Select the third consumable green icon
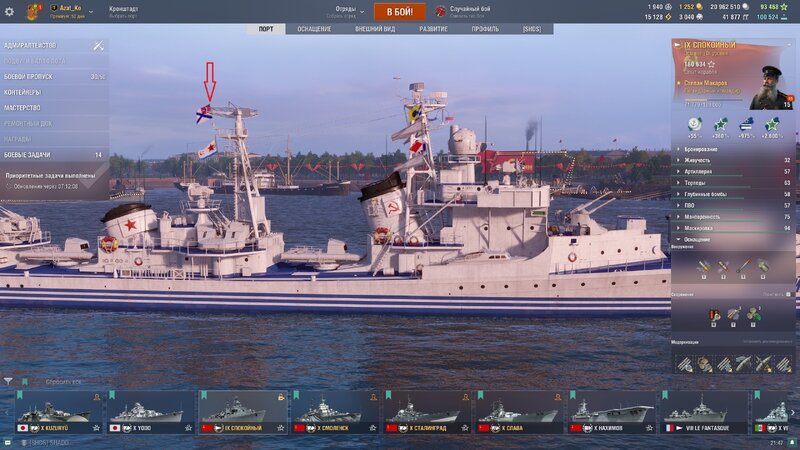The height and width of the screenshot is (450, 800). pos(753,316)
